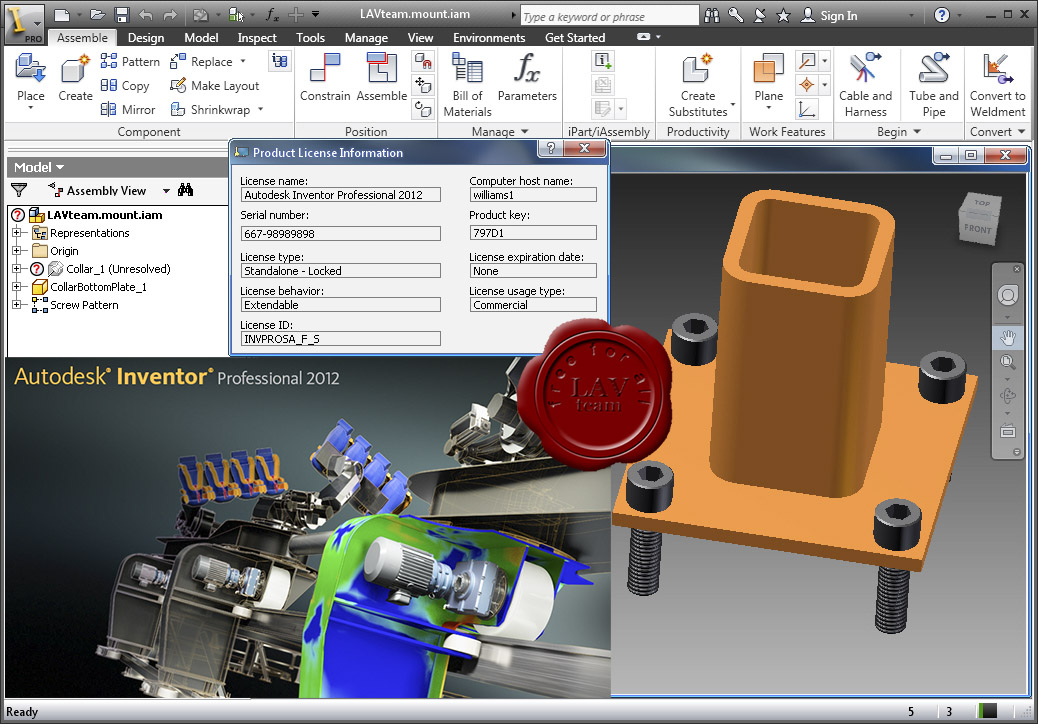Click the Redo arrow in quick access toolbar
The height and width of the screenshot is (724, 1038).
(170, 15)
